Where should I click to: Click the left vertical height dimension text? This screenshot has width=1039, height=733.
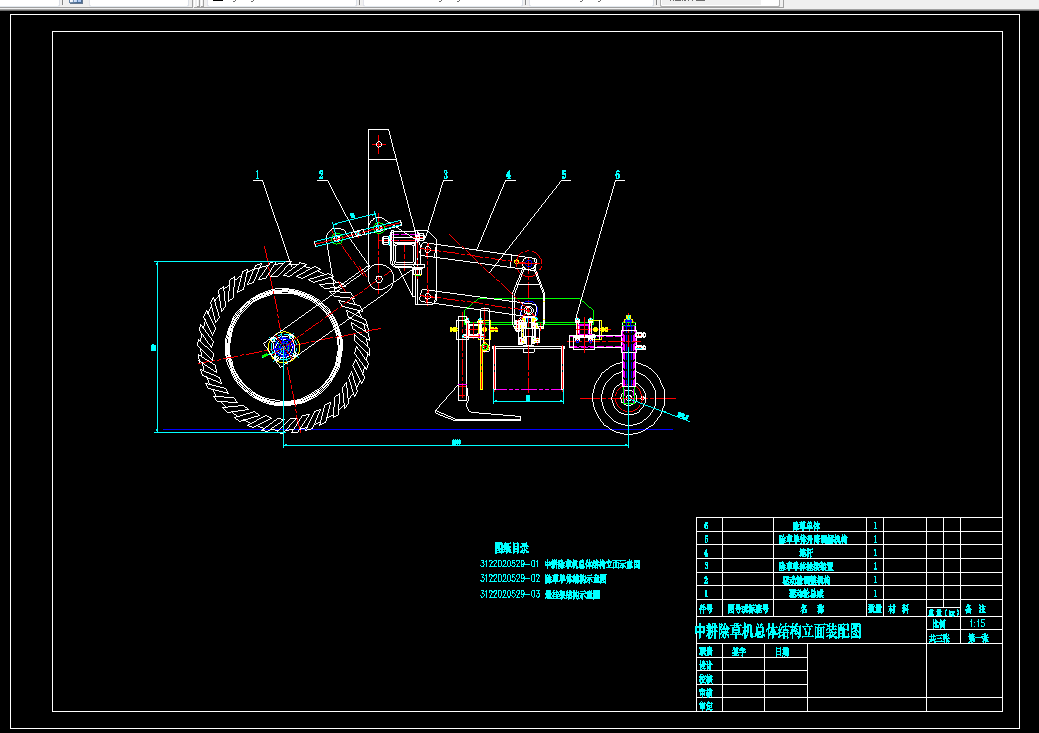click(155, 347)
